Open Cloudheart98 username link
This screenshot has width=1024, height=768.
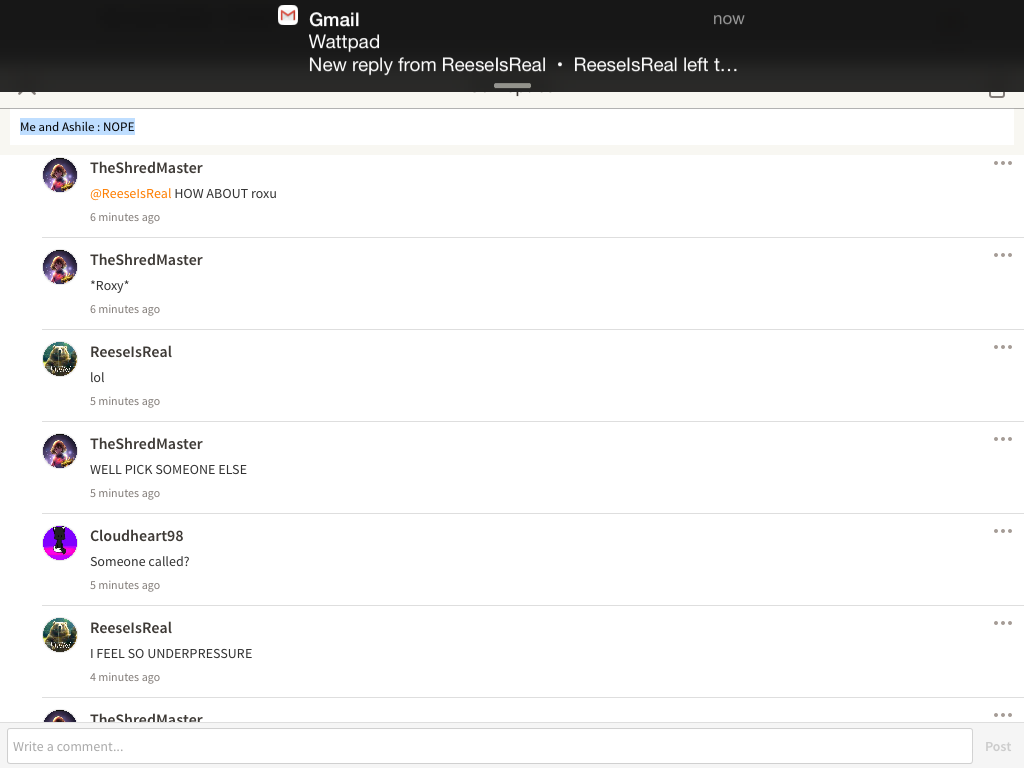(136, 536)
